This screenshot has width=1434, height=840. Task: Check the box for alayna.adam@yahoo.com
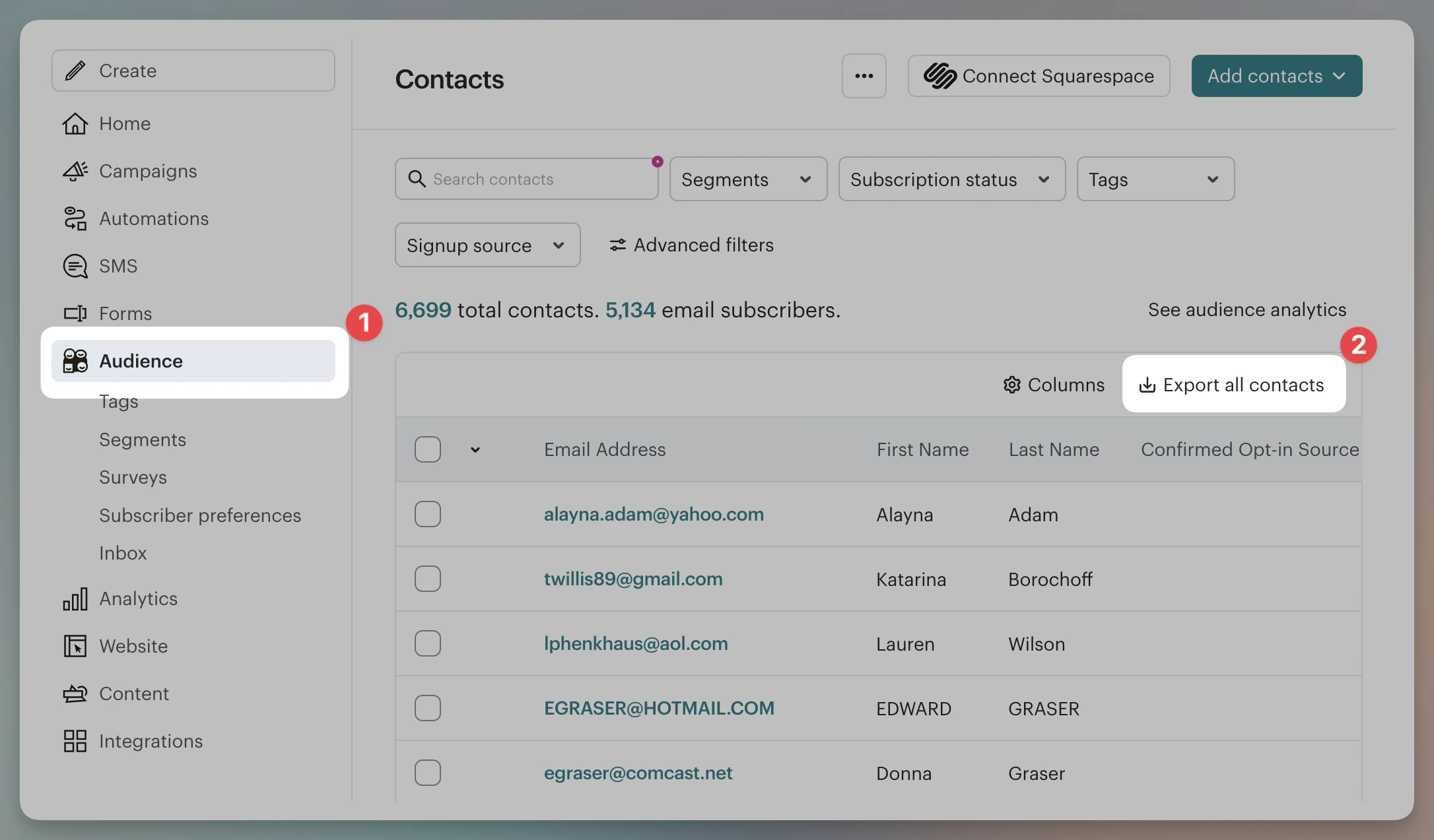coord(428,514)
